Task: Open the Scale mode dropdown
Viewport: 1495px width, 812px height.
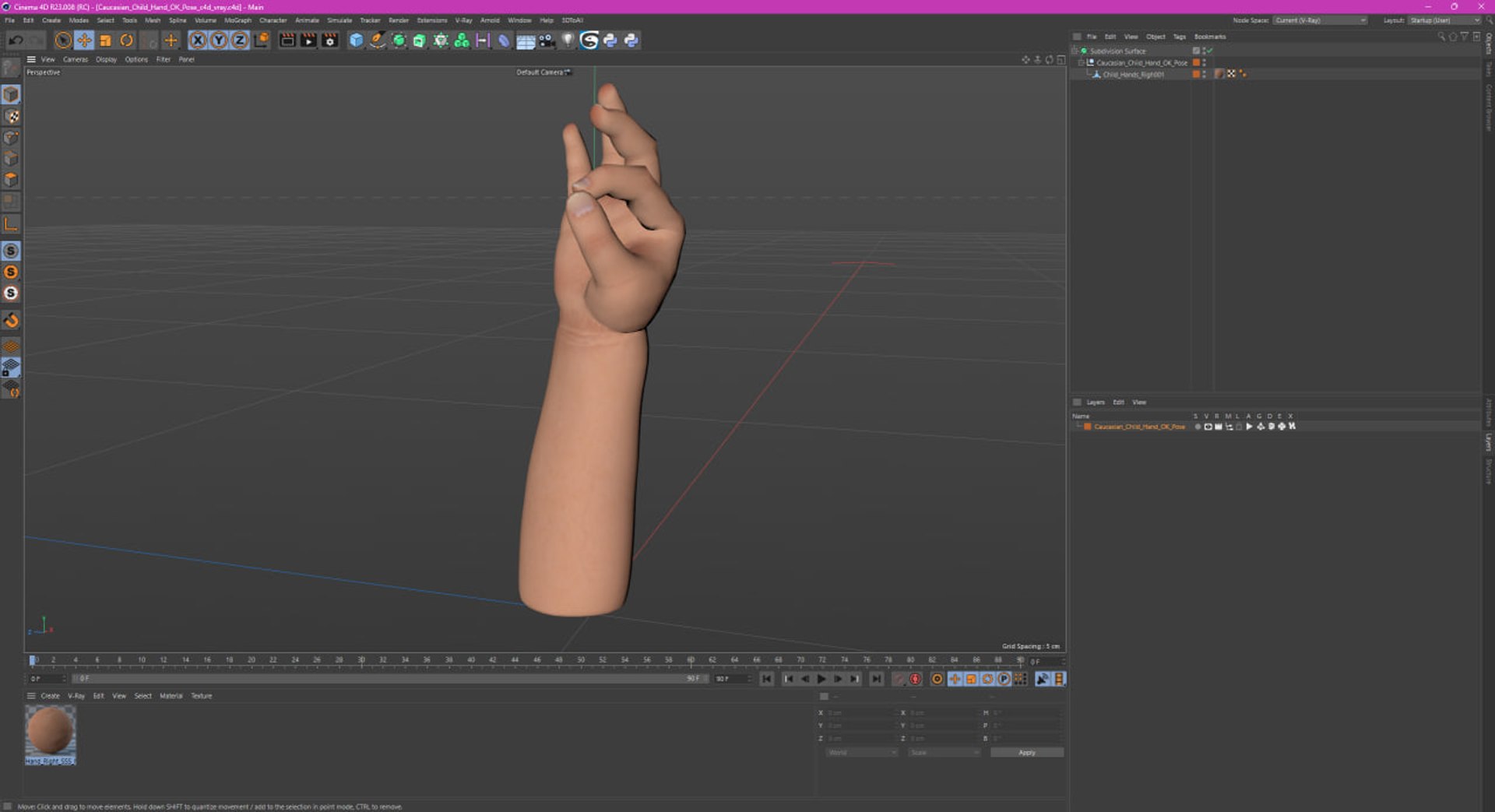Action: point(944,753)
